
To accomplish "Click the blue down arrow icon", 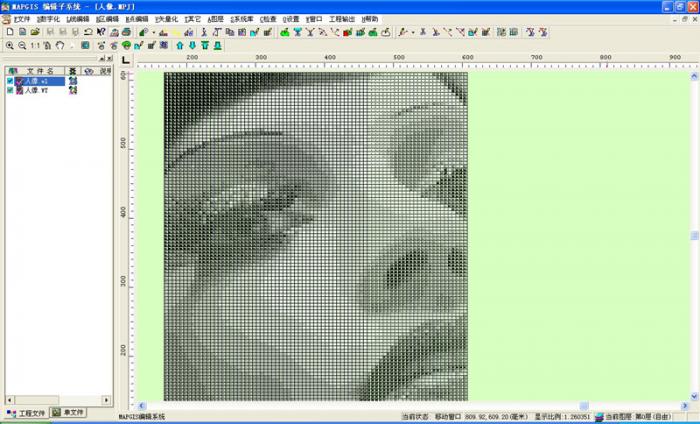I will 192,45.
